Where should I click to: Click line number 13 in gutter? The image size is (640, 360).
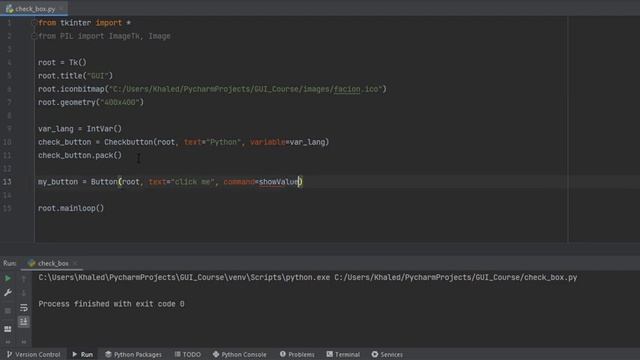7,182
